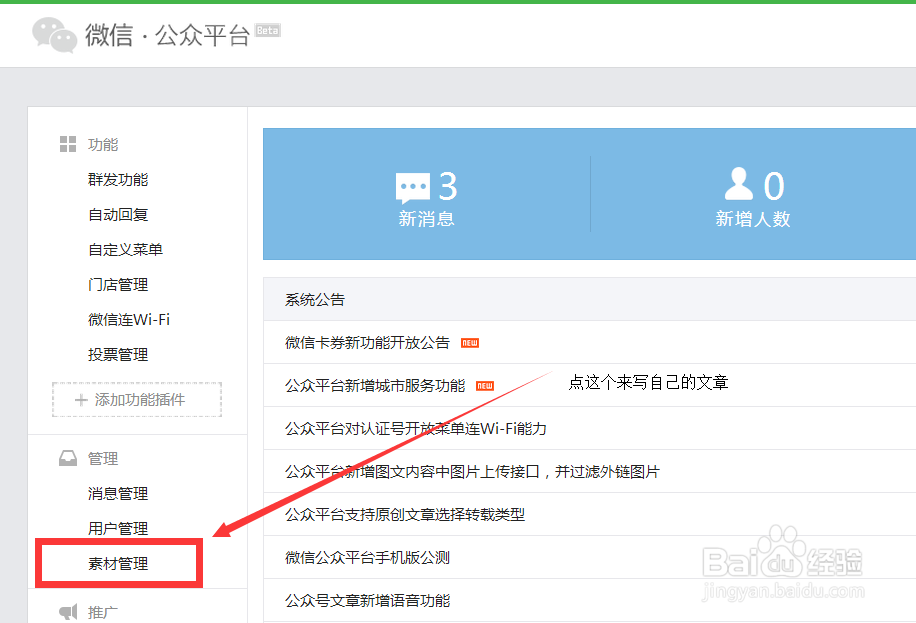Click the 微信·公众平台 title
This screenshot has width=916, height=623.
[168, 35]
